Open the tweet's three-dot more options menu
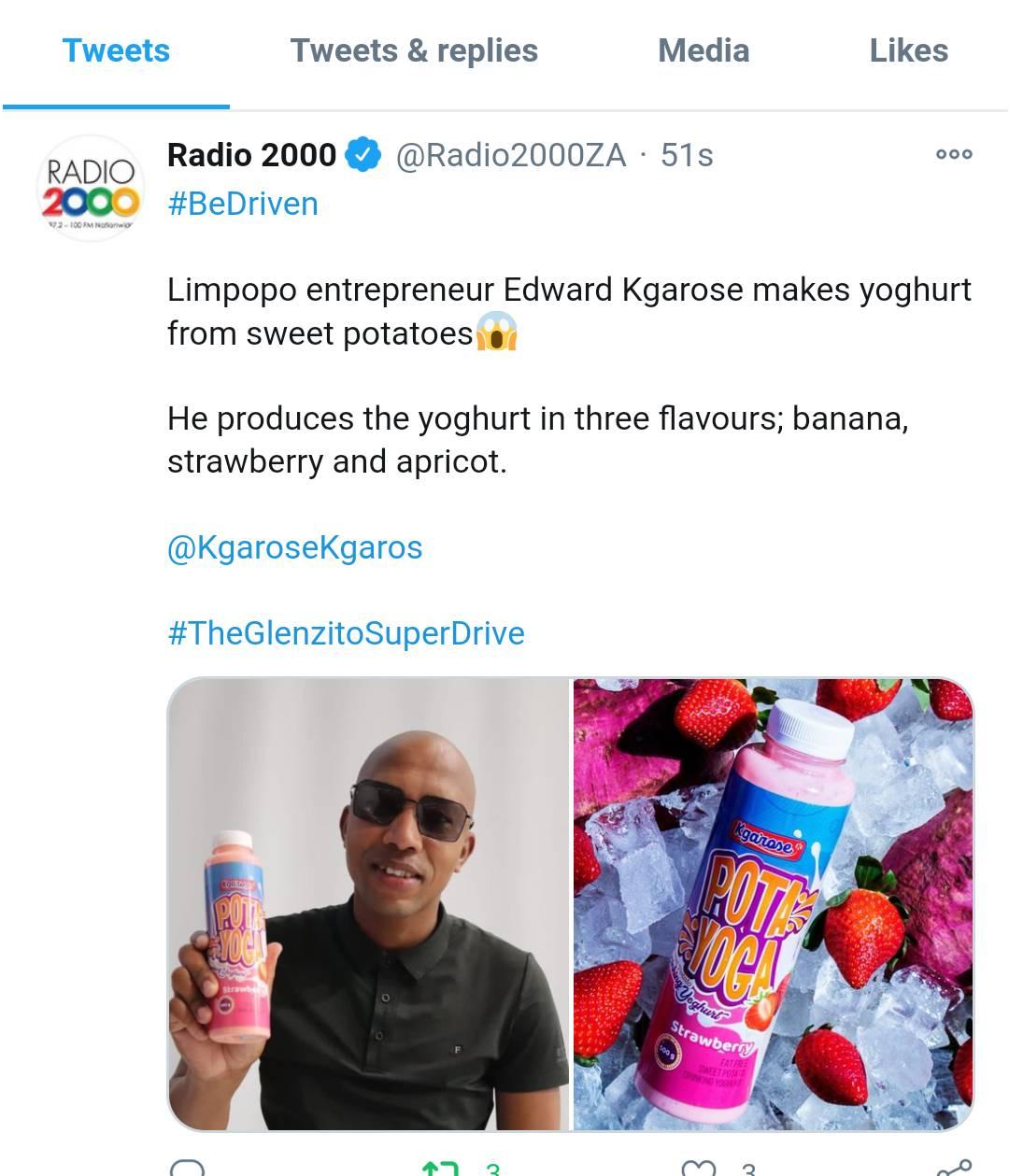 click(x=954, y=154)
